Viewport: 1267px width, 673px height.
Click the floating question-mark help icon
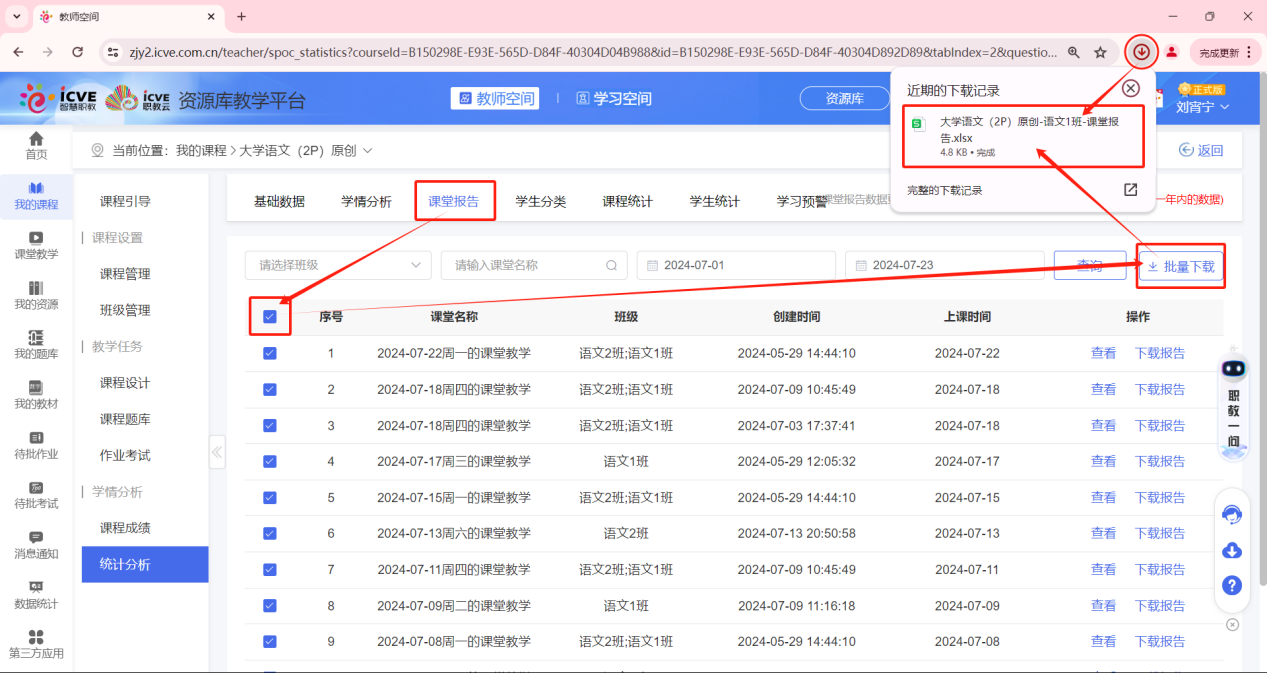tap(1232, 585)
